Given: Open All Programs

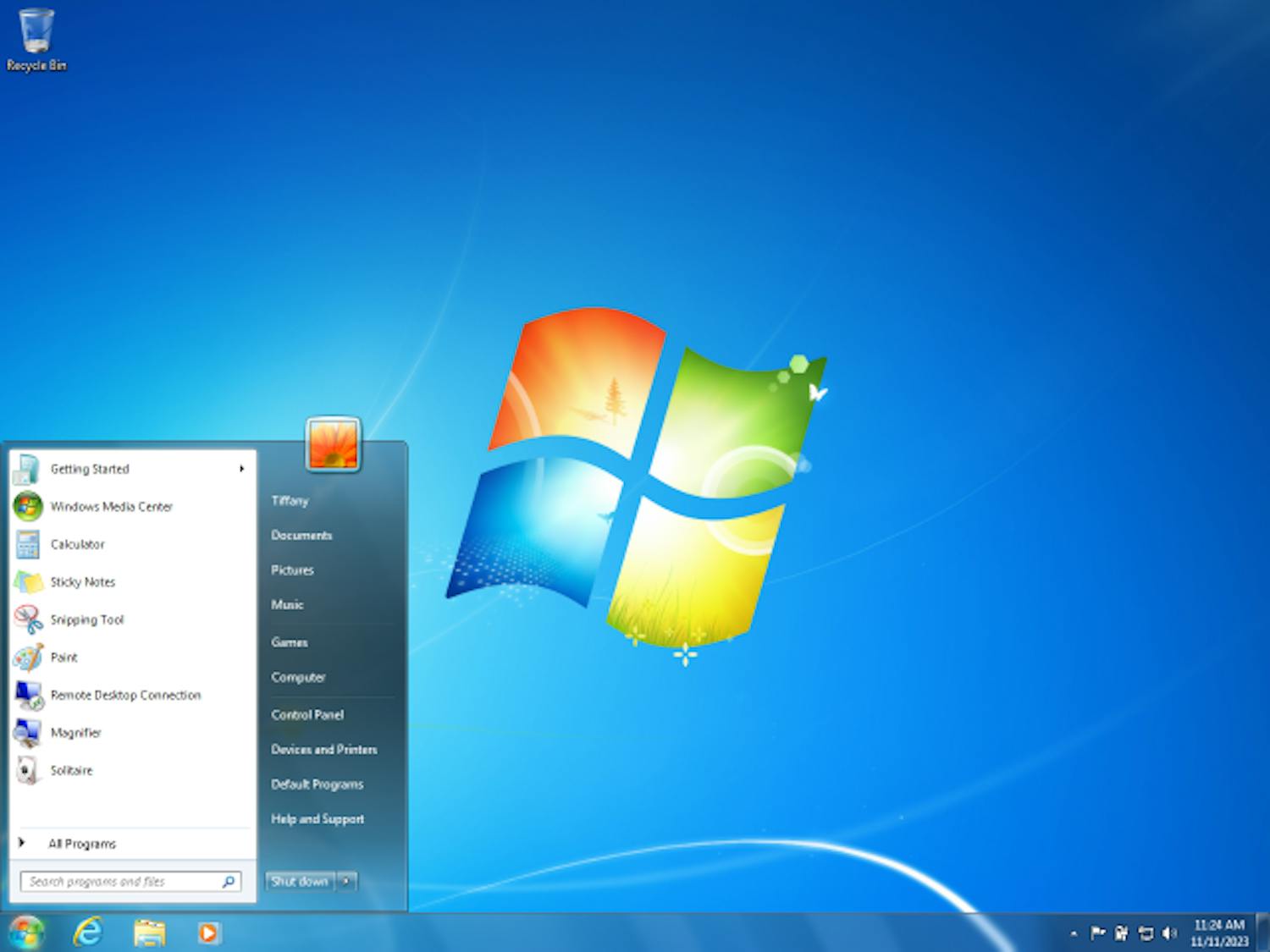Looking at the screenshot, I should tap(82, 843).
